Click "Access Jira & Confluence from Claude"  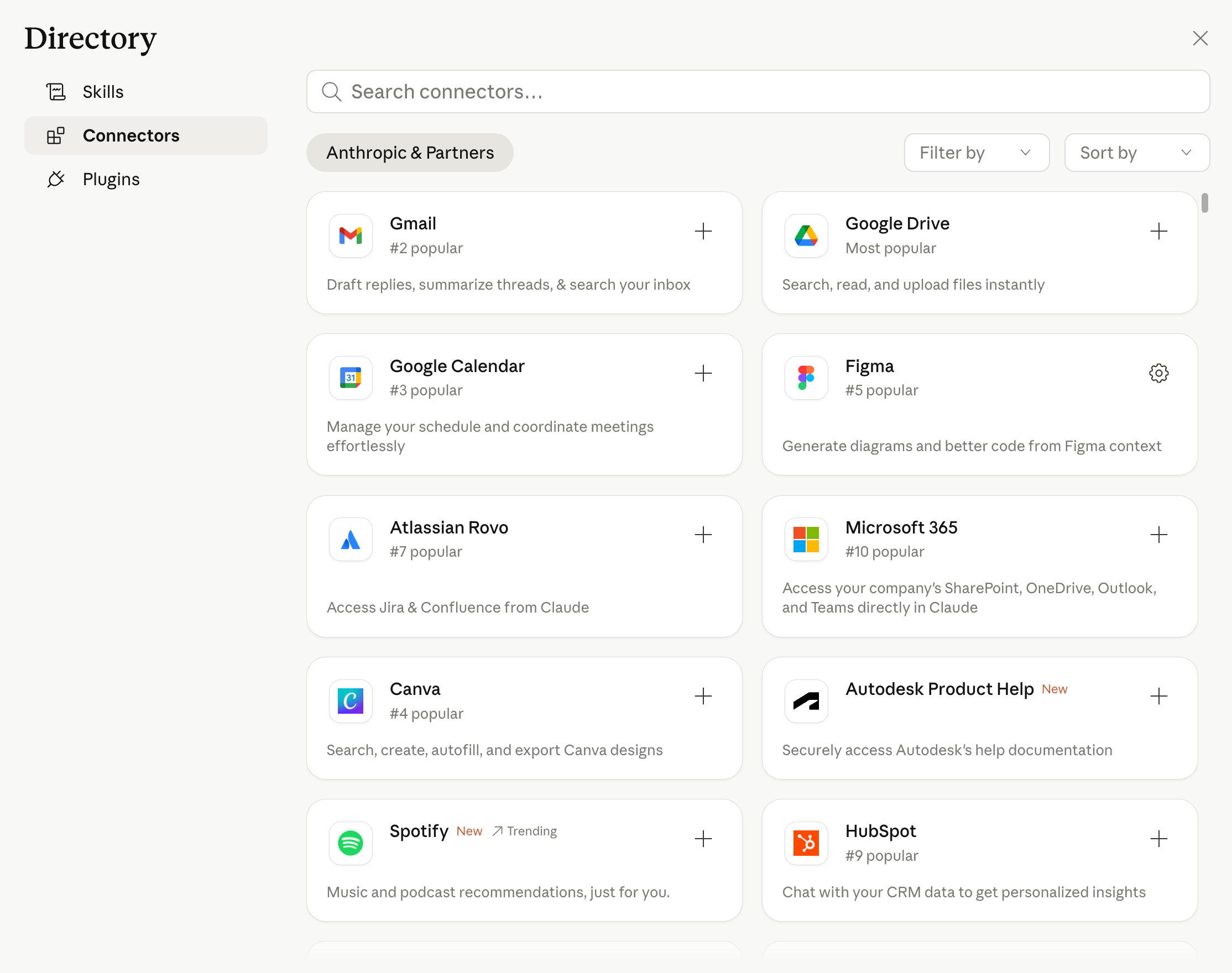(458, 607)
